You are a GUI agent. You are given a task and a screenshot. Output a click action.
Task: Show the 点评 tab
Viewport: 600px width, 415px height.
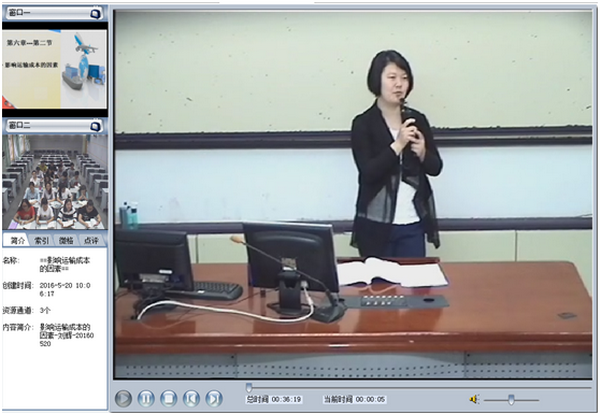pyautogui.click(x=91, y=240)
